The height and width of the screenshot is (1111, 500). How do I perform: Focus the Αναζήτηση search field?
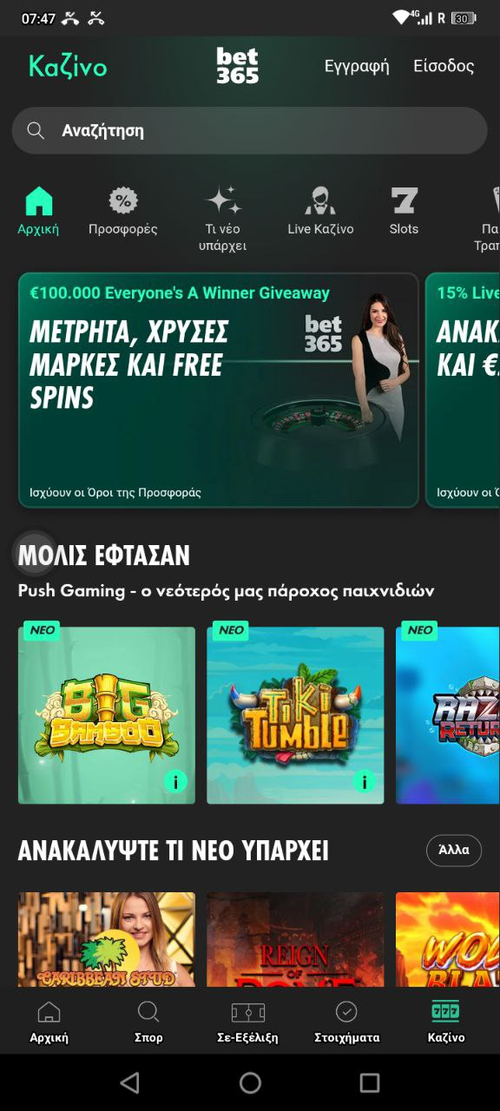pos(249,130)
